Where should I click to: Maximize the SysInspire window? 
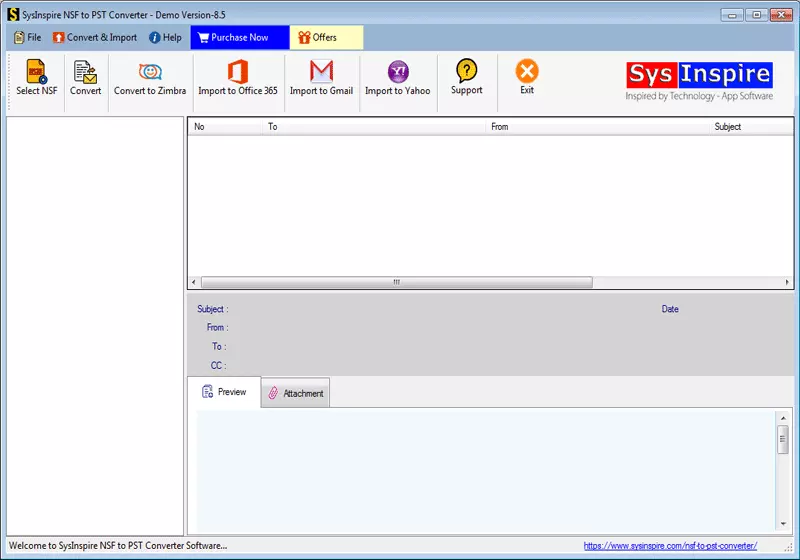click(756, 15)
